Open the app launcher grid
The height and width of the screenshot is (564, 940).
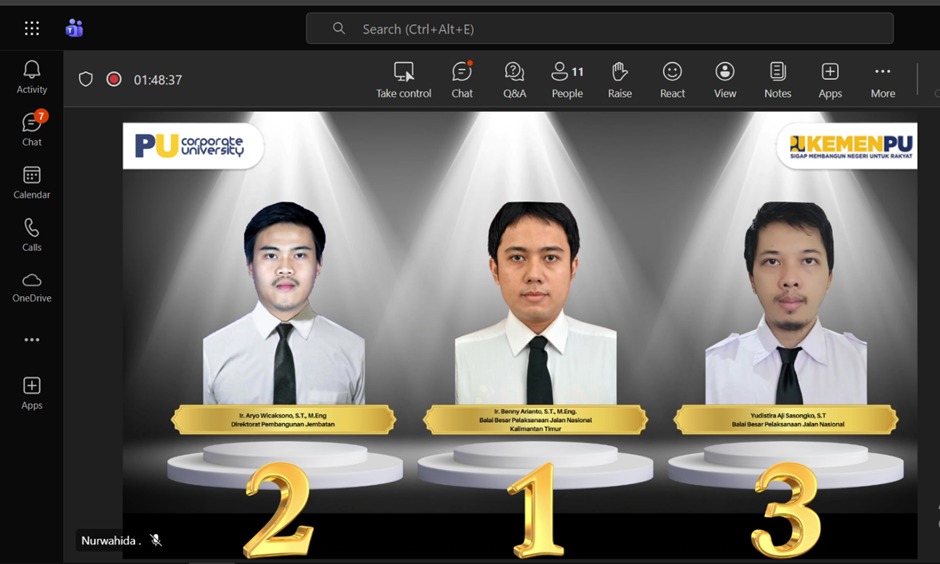(x=32, y=28)
